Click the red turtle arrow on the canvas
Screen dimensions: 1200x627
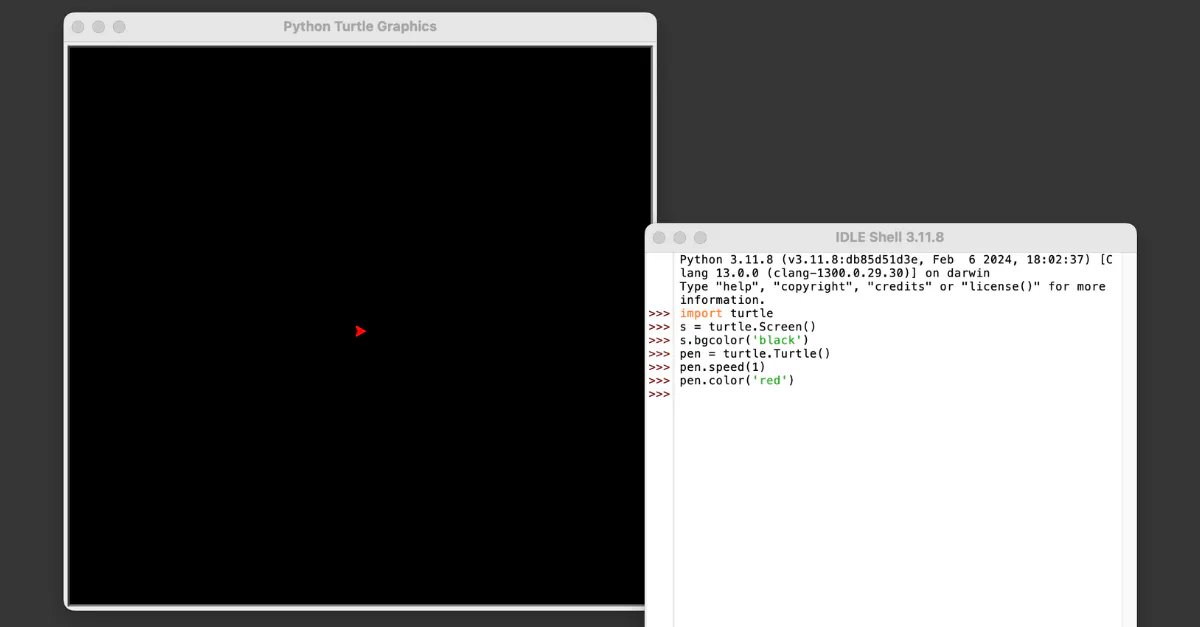pos(360,331)
